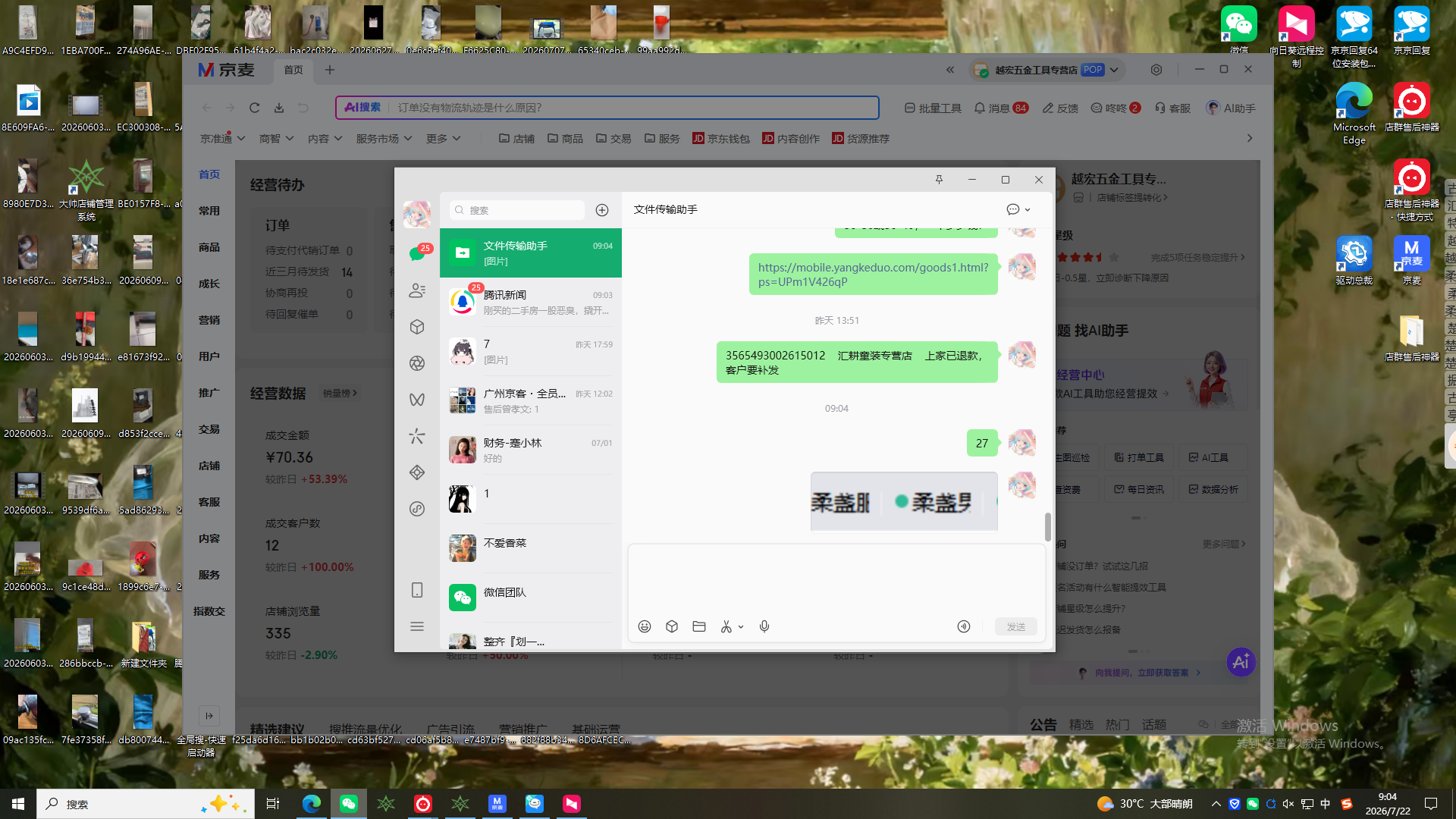1456x819 pixels.
Task: Click the message input area in WeChat
Action: (x=836, y=579)
